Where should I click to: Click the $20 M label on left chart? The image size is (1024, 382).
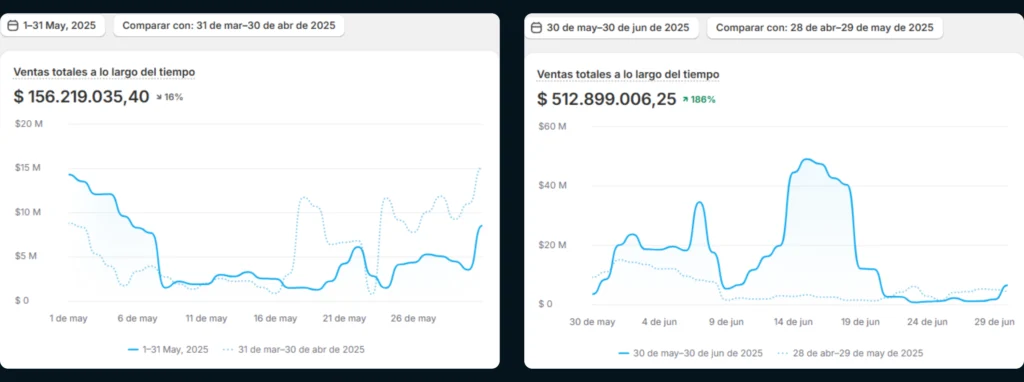pyautogui.click(x=28, y=123)
